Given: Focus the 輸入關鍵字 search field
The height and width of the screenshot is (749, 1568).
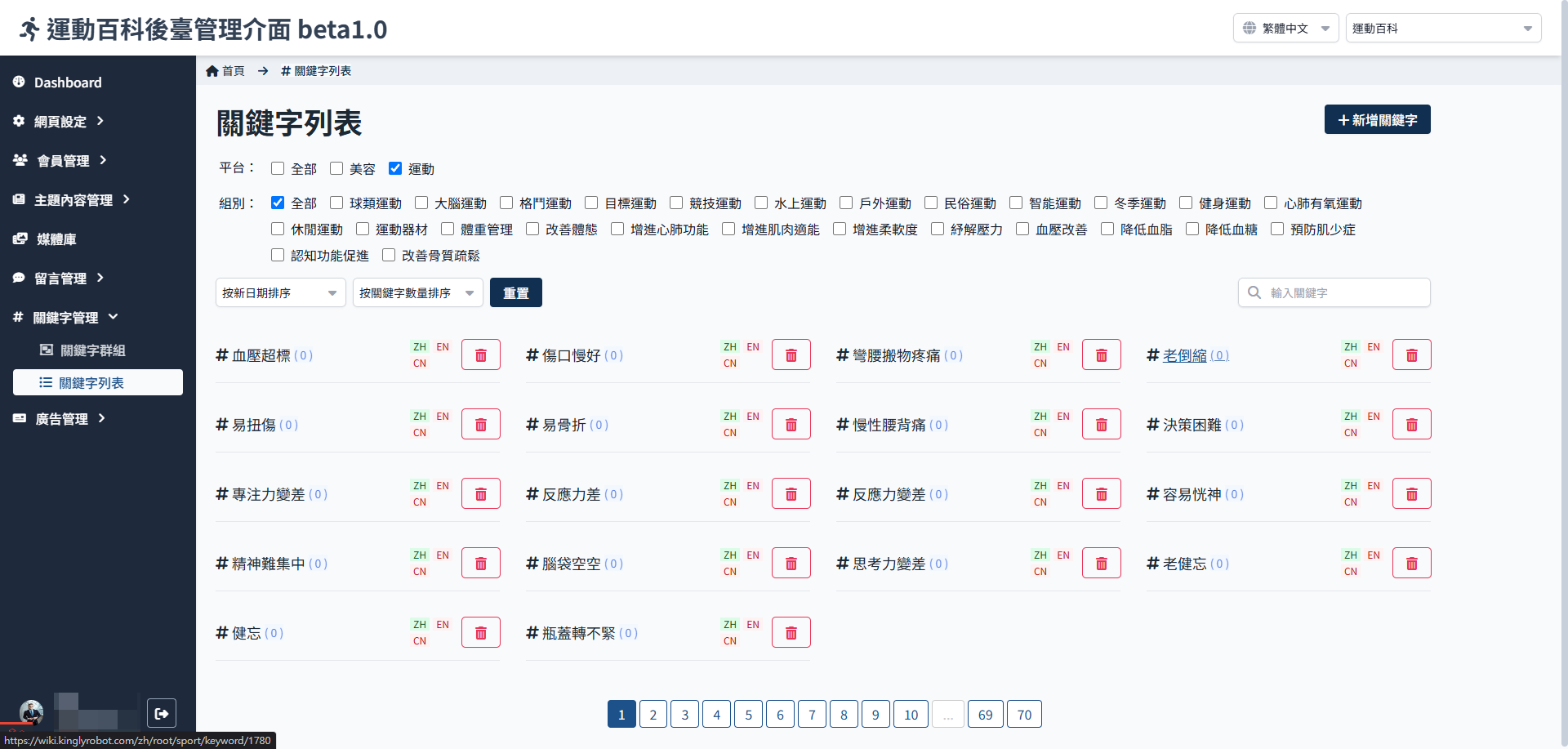Looking at the screenshot, I should [x=1334, y=292].
